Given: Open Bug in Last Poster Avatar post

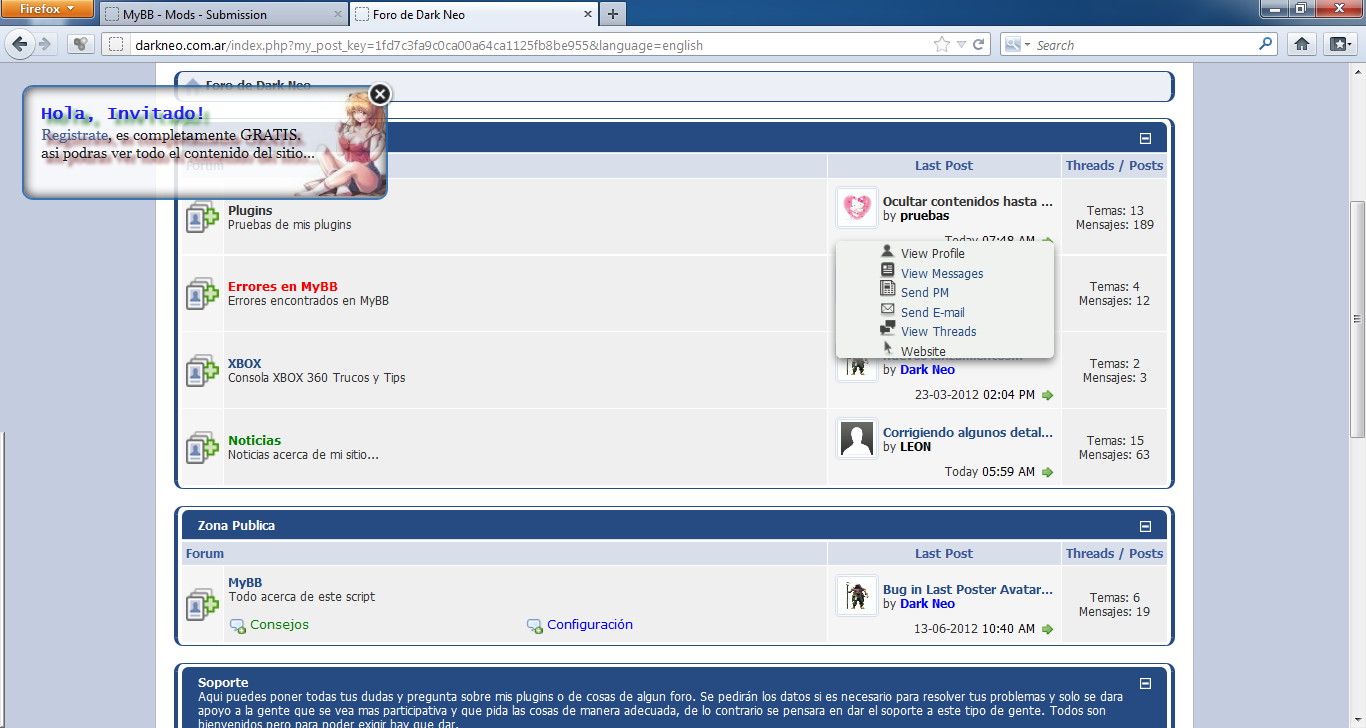Looking at the screenshot, I should point(968,590).
